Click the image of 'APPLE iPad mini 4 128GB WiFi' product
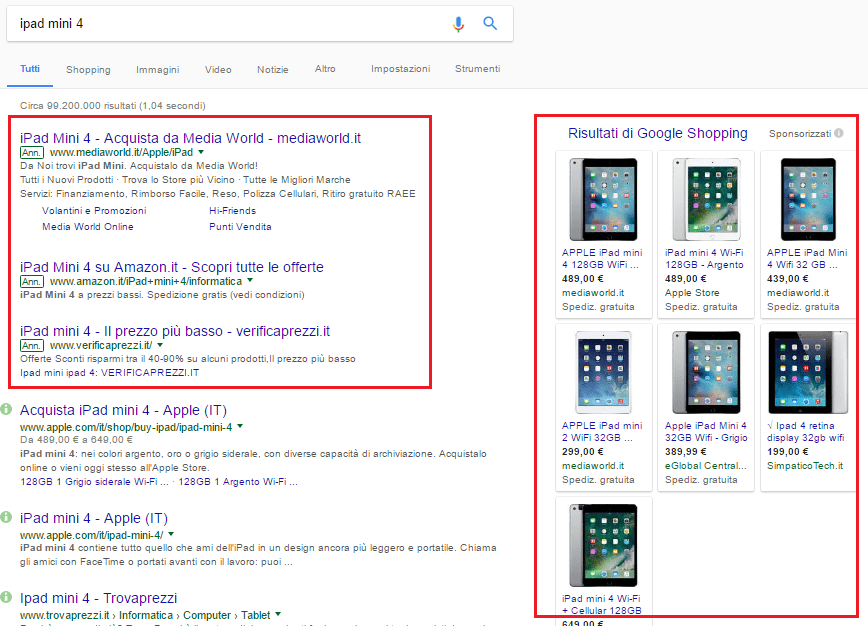 pos(603,199)
